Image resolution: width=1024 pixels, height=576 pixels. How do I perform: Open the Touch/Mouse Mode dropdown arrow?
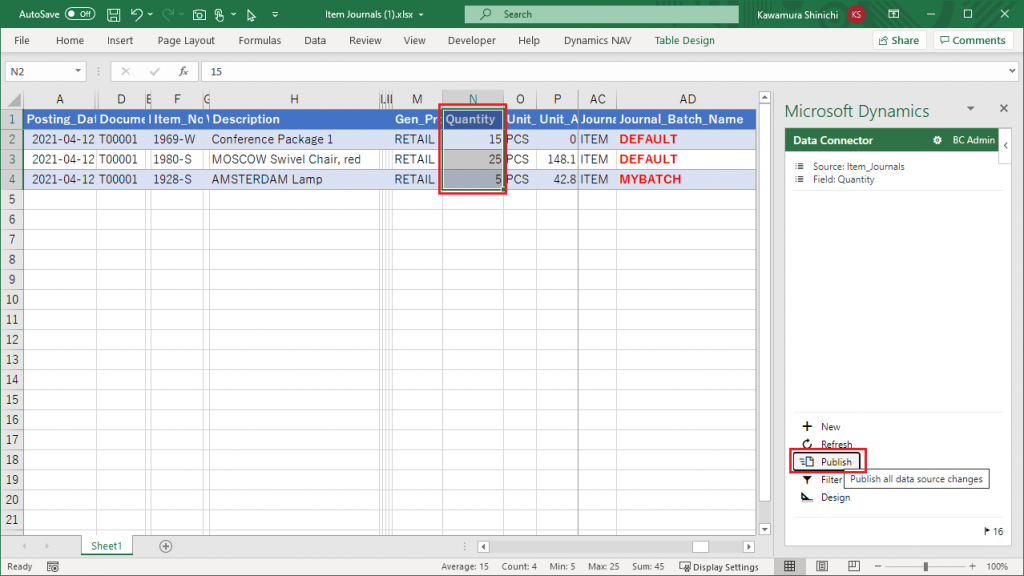233,14
